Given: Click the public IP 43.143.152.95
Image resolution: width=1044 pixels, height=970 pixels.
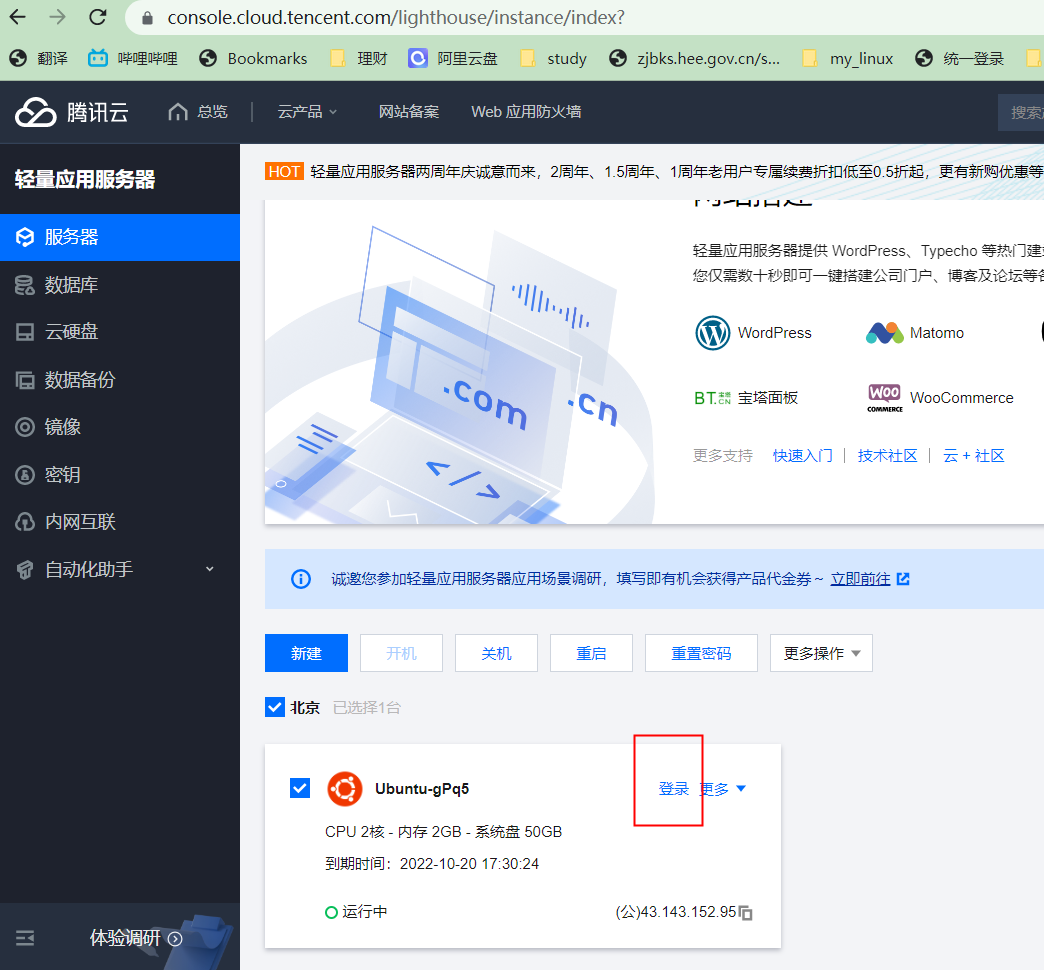Looking at the screenshot, I should click(676, 912).
